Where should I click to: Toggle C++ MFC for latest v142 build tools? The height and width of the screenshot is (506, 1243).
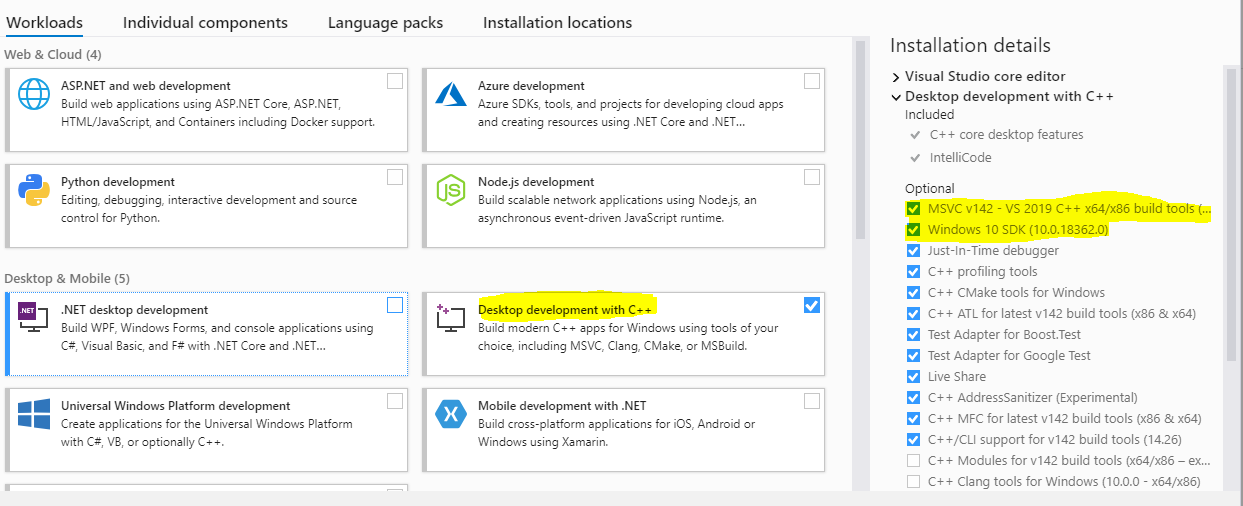click(913, 419)
